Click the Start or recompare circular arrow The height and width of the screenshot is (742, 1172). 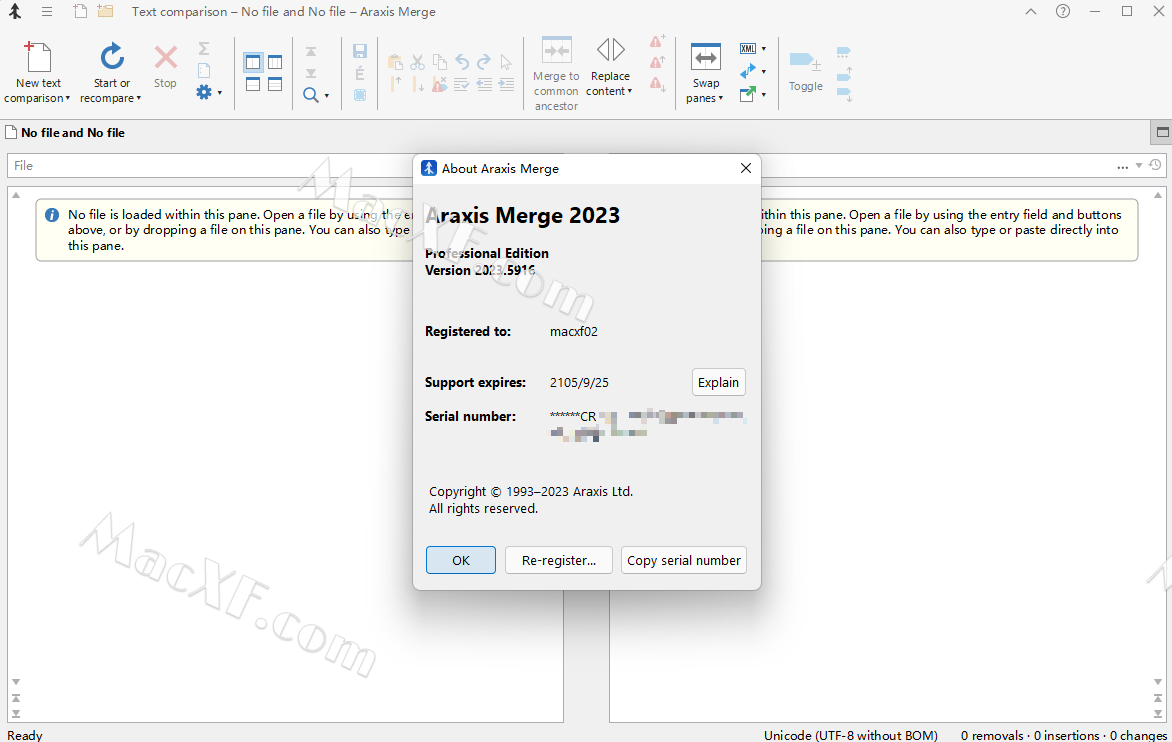[x=112, y=57]
